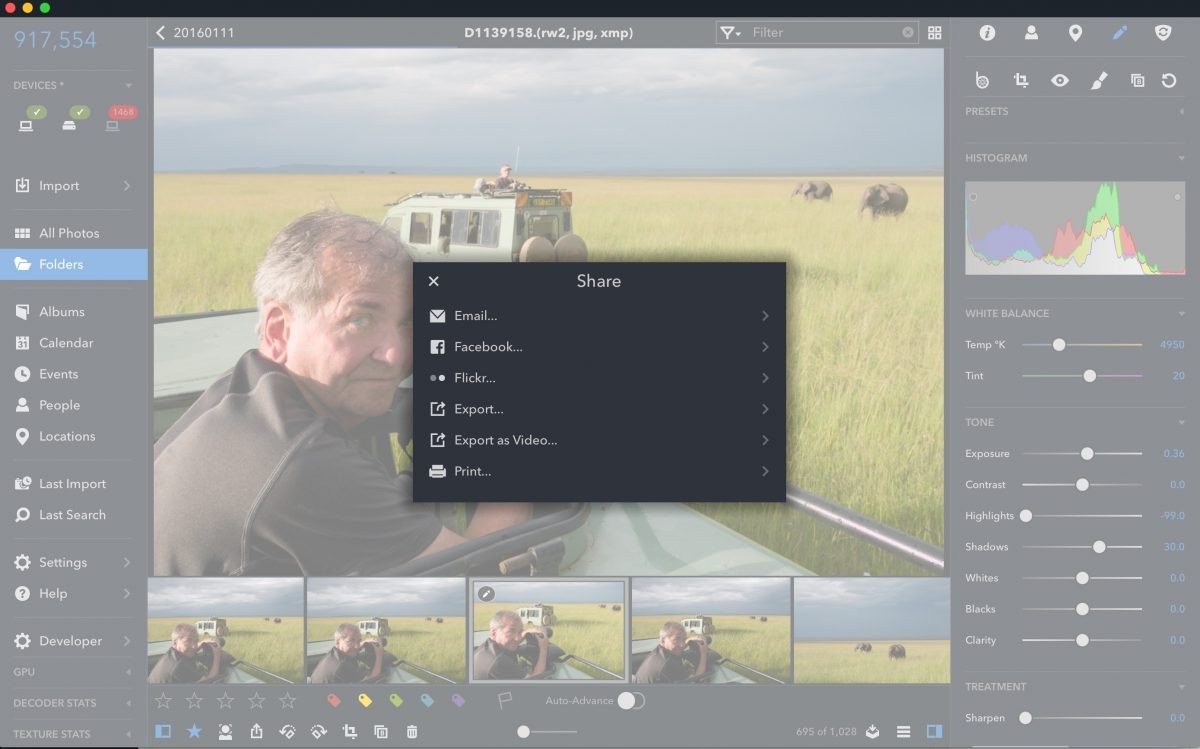Switch to the grid view icon near Filter
The height and width of the screenshot is (749, 1200).
[935, 33]
